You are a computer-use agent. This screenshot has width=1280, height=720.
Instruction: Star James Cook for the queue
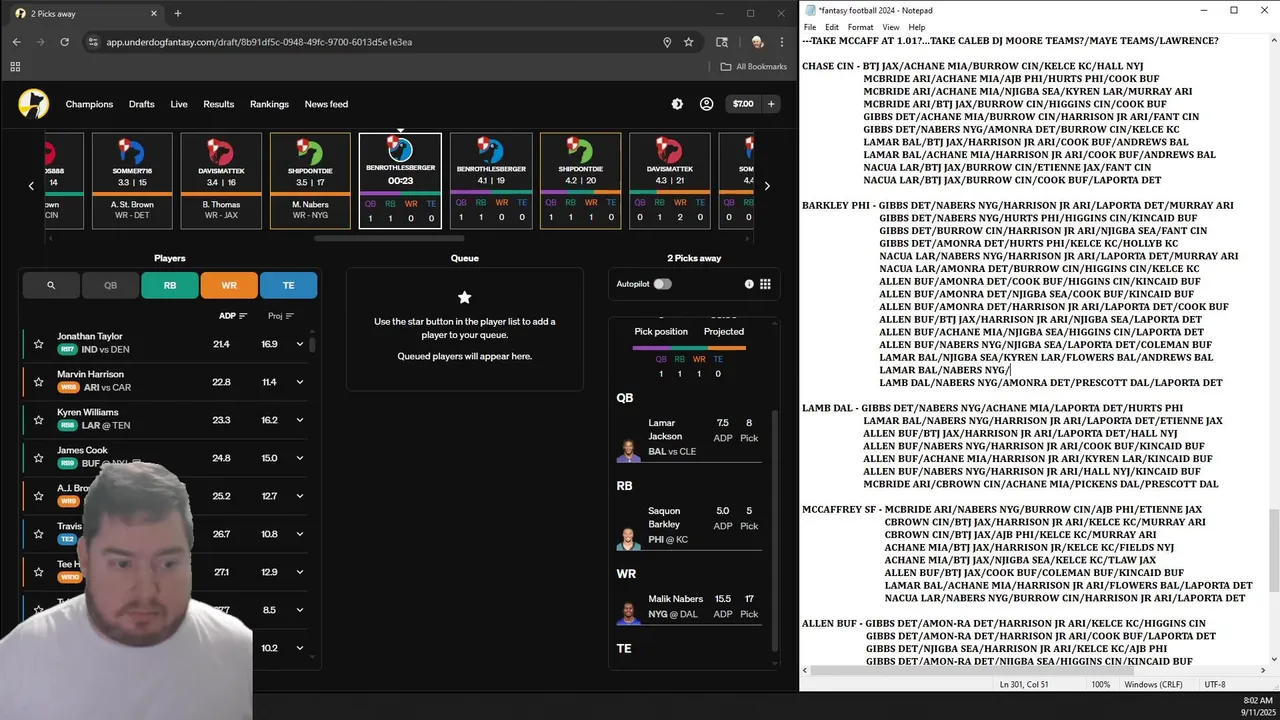[x=38, y=458]
